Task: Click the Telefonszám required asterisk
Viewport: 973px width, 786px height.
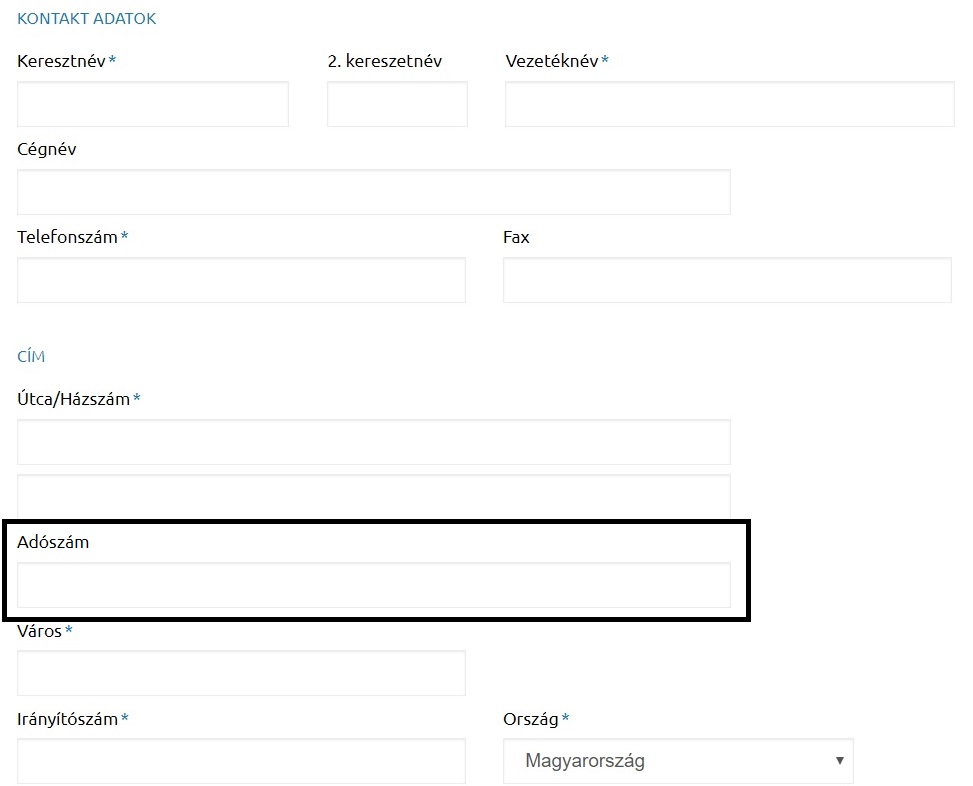Action: click(x=125, y=237)
